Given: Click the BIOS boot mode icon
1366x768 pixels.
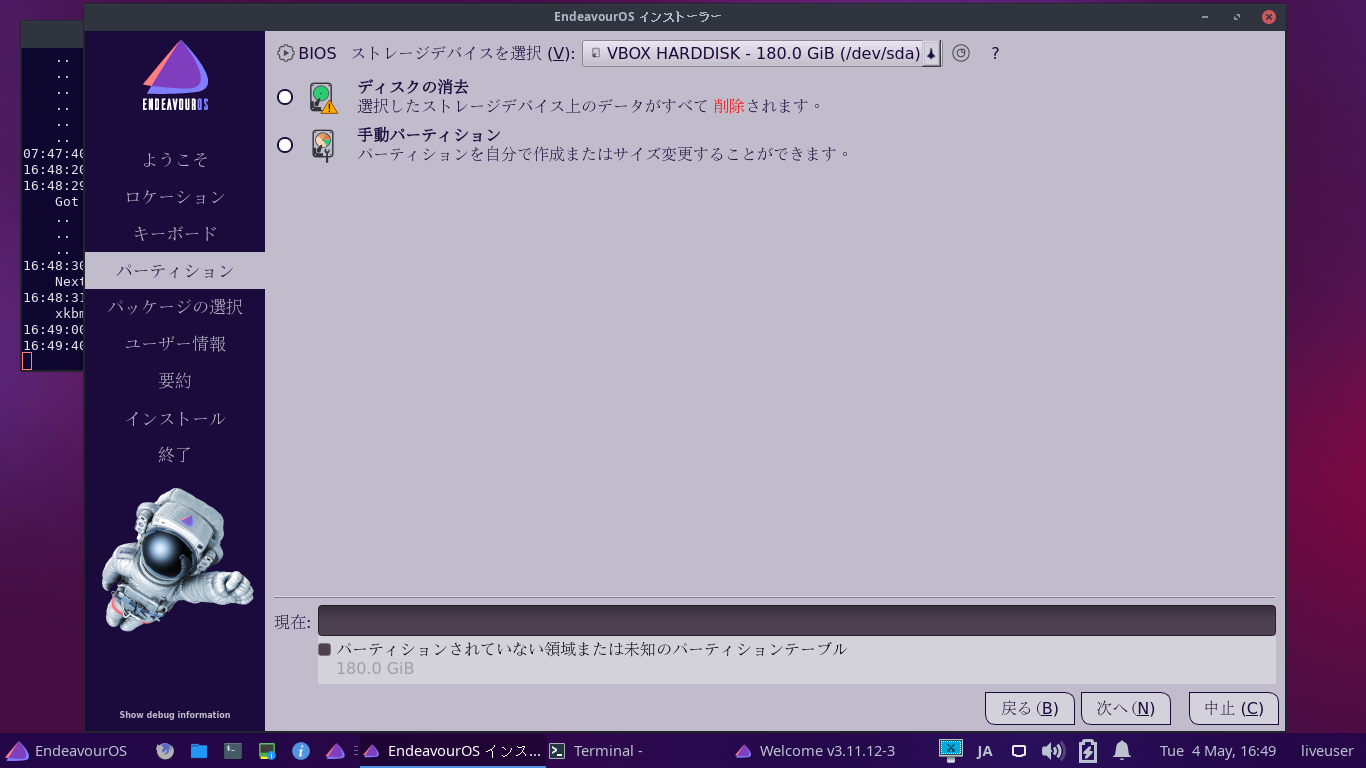Looking at the screenshot, I should coord(286,54).
